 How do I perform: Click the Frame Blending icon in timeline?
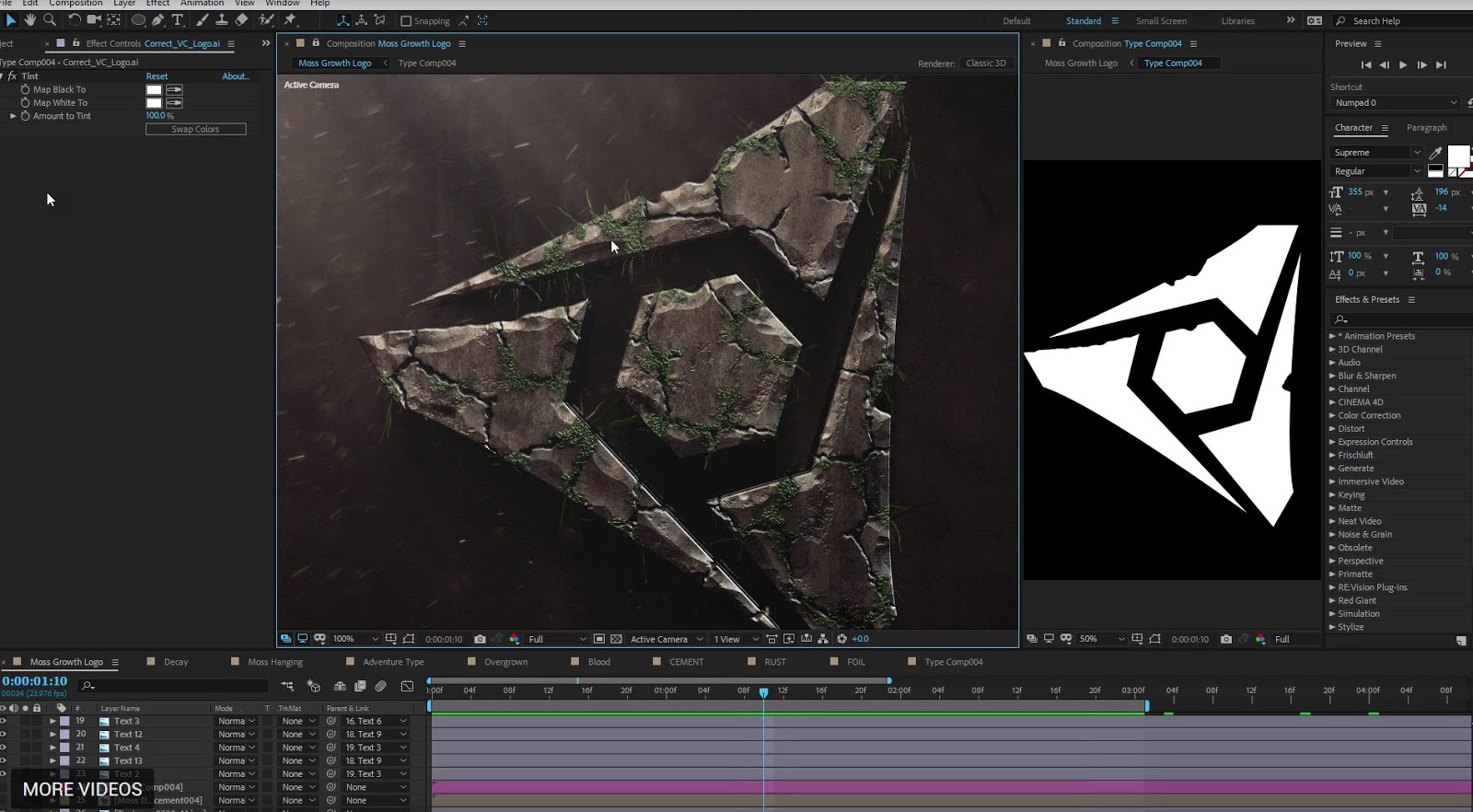(x=360, y=686)
